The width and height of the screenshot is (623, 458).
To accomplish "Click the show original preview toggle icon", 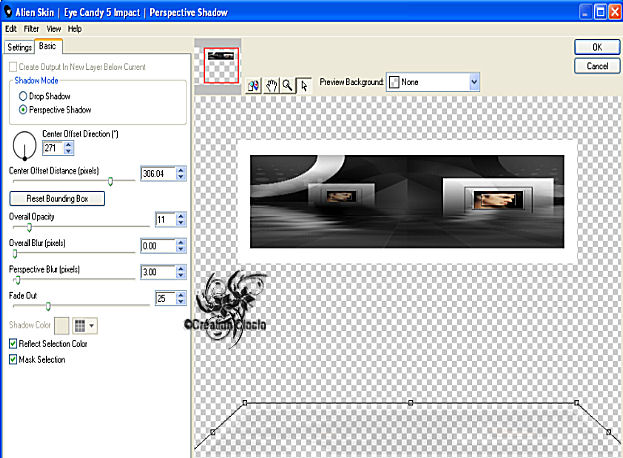I will (x=254, y=85).
